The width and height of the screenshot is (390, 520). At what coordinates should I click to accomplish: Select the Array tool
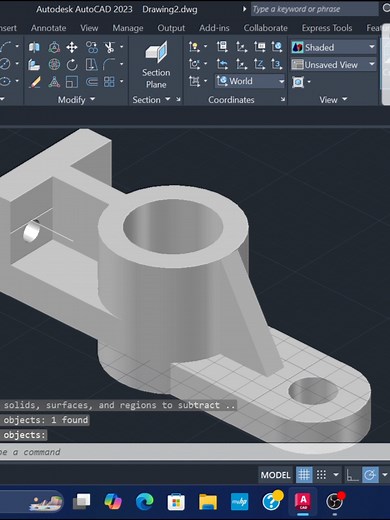109,82
